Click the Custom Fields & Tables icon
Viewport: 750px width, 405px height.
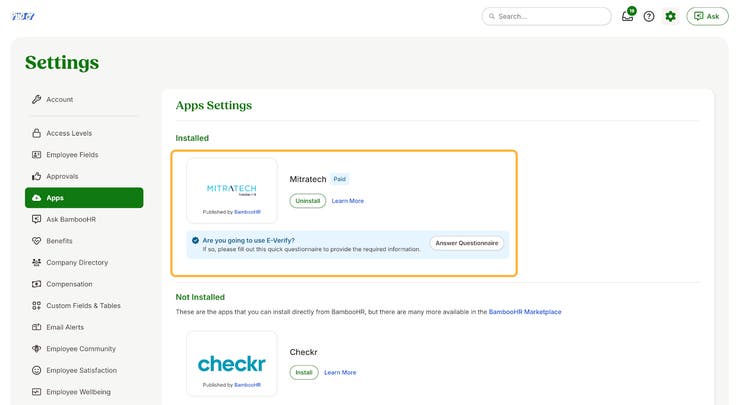(36, 305)
